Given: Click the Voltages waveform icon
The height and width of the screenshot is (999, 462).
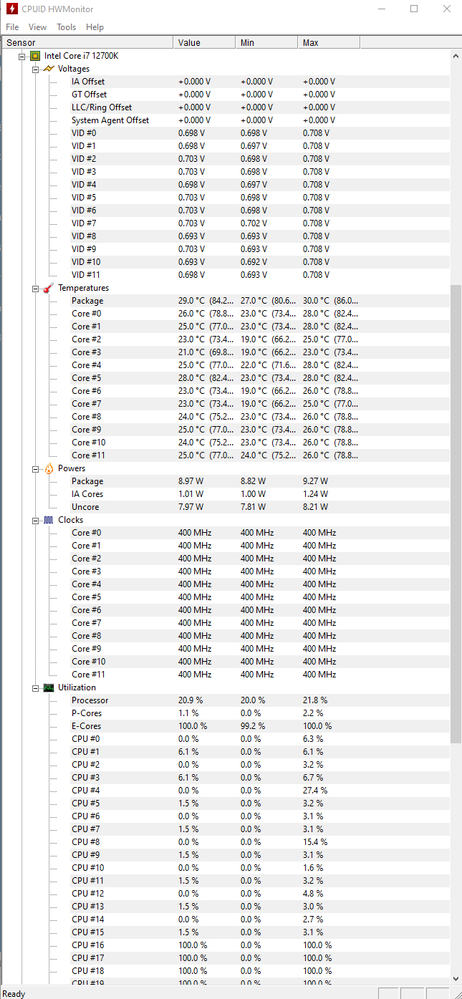Looking at the screenshot, I should 48,69.
